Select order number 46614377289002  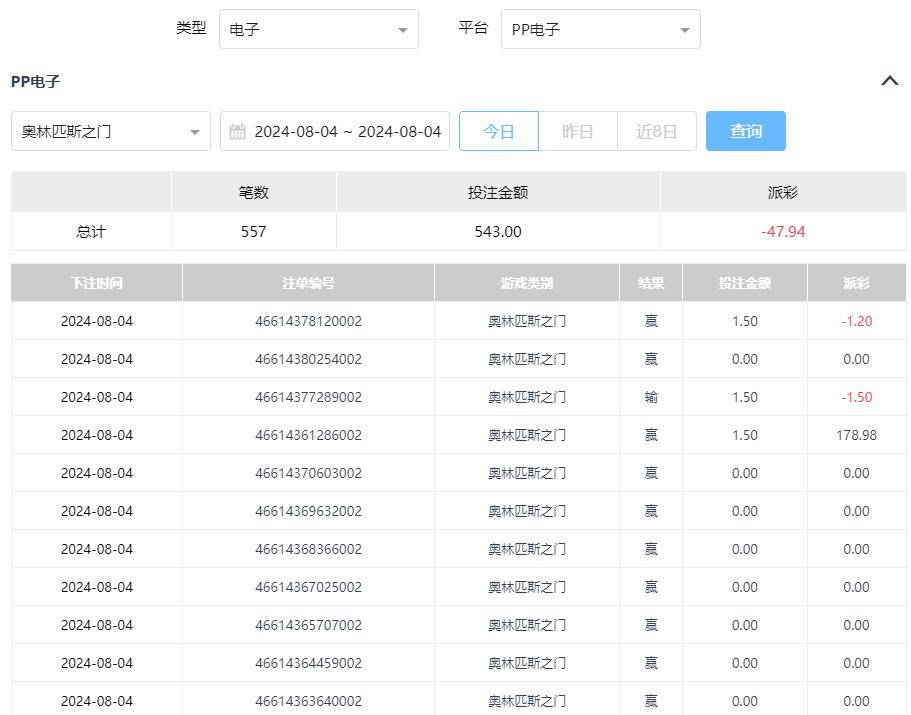(308, 397)
